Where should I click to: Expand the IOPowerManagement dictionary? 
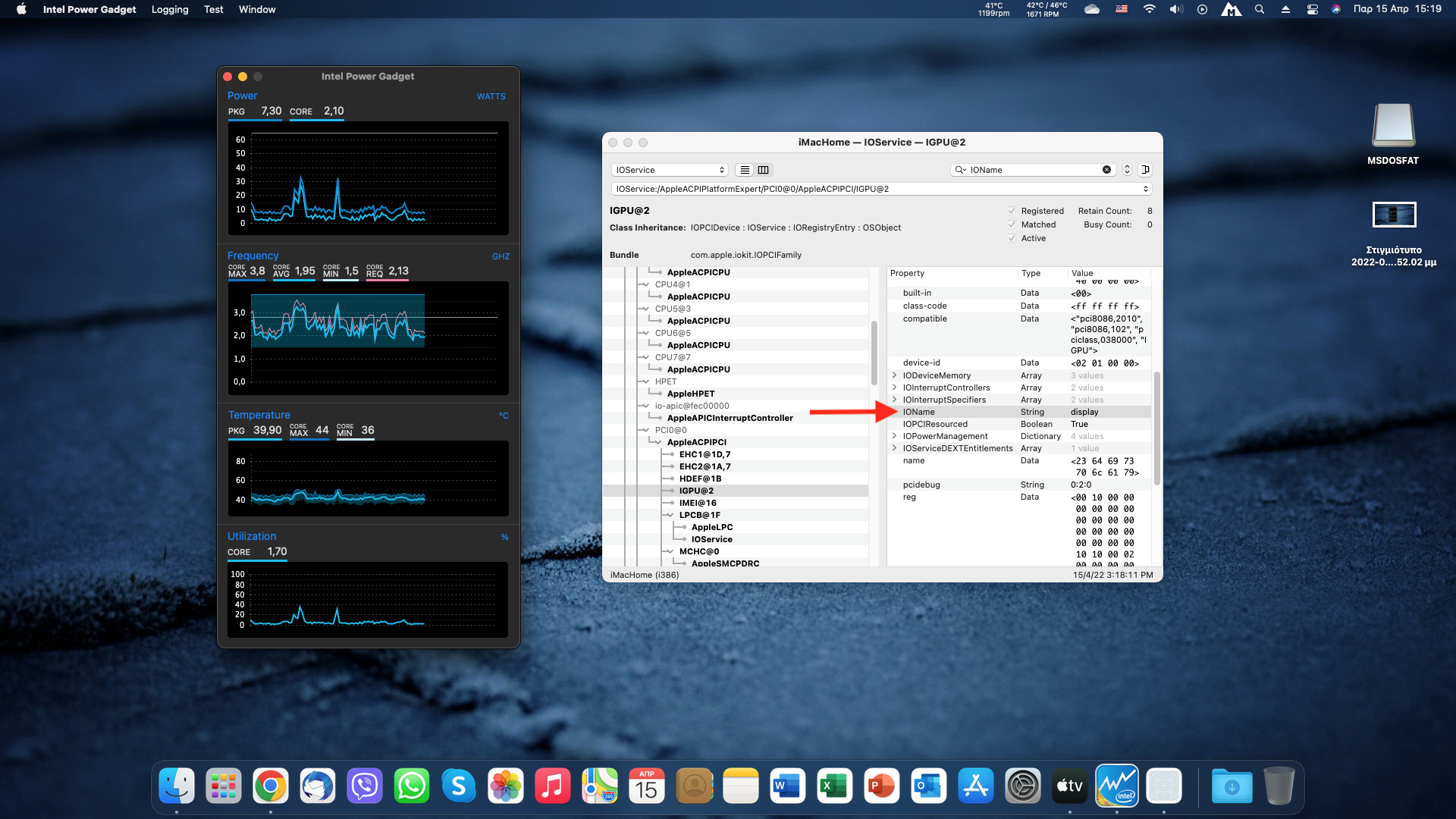coord(895,436)
